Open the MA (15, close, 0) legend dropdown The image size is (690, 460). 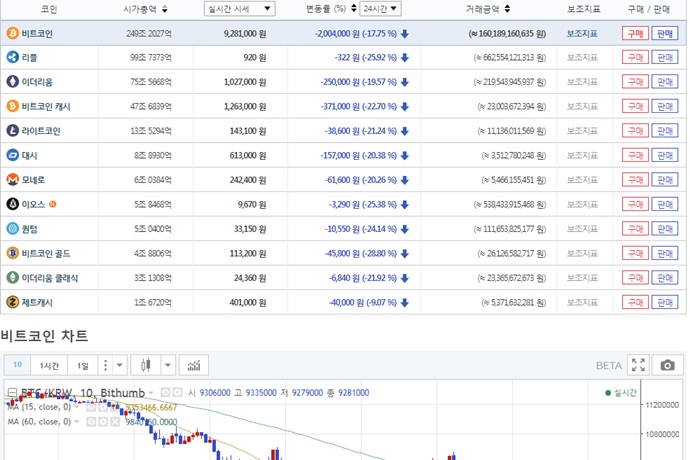77,407
